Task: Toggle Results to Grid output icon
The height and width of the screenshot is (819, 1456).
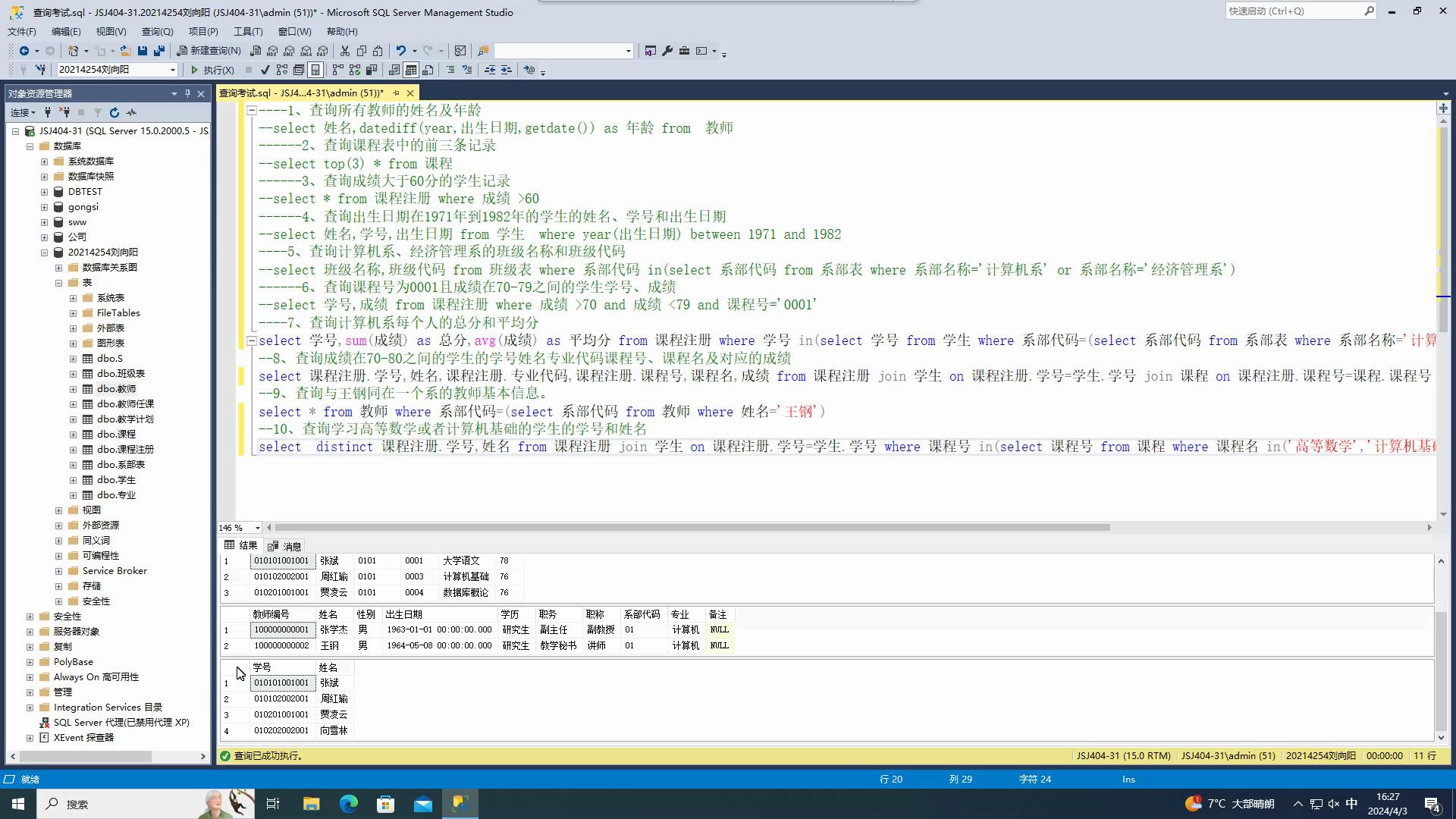Action: 411,70
